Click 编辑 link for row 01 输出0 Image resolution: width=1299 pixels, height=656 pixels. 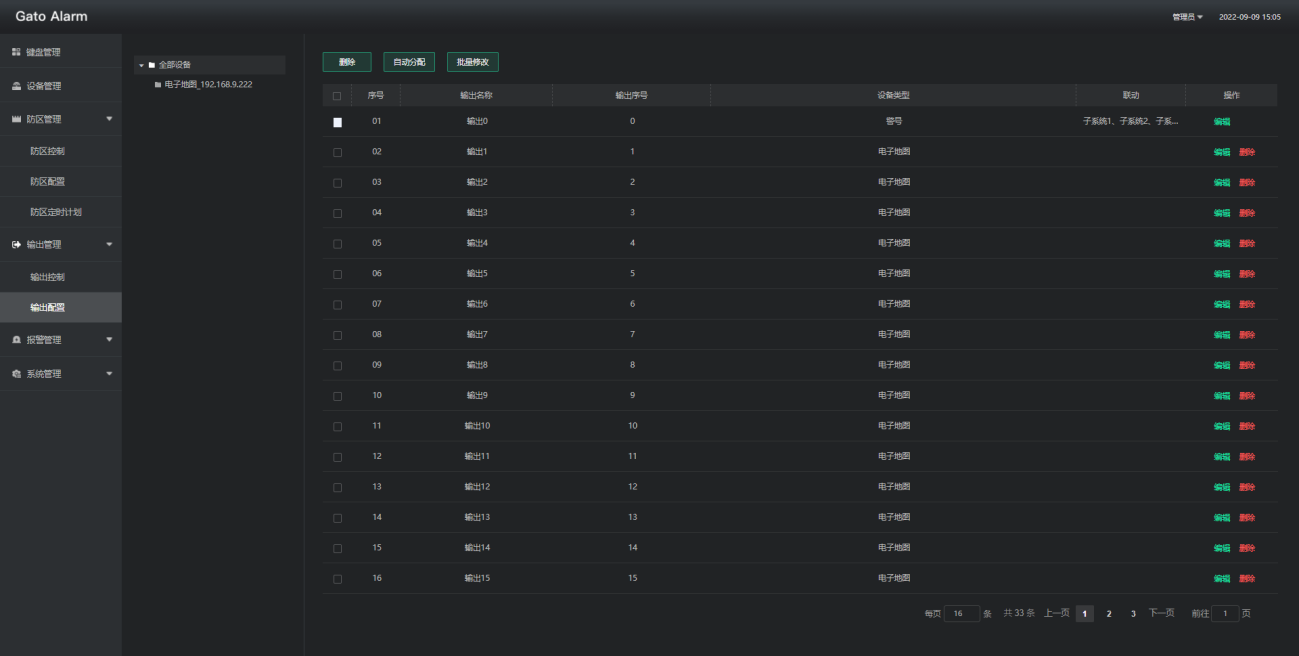pyautogui.click(x=1222, y=122)
